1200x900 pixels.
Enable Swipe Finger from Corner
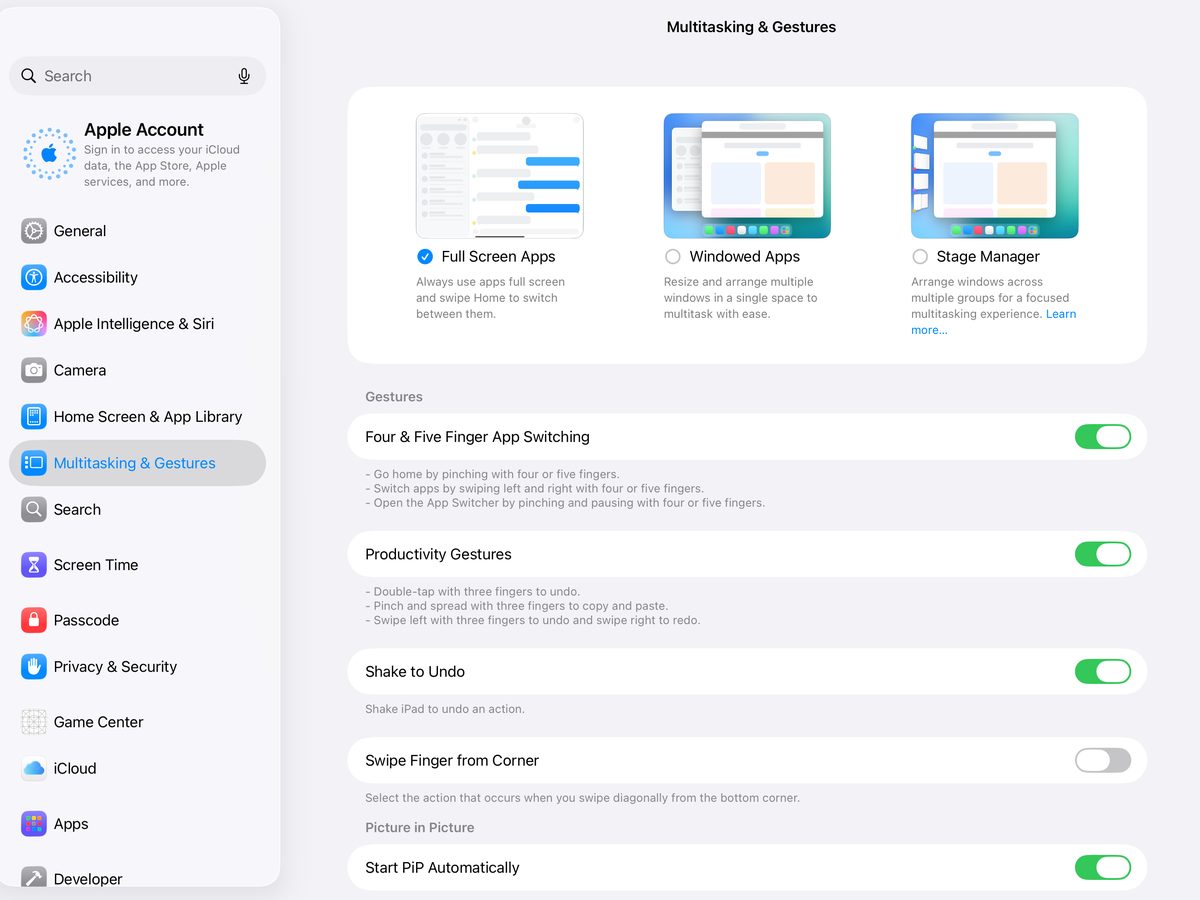[x=1103, y=760]
